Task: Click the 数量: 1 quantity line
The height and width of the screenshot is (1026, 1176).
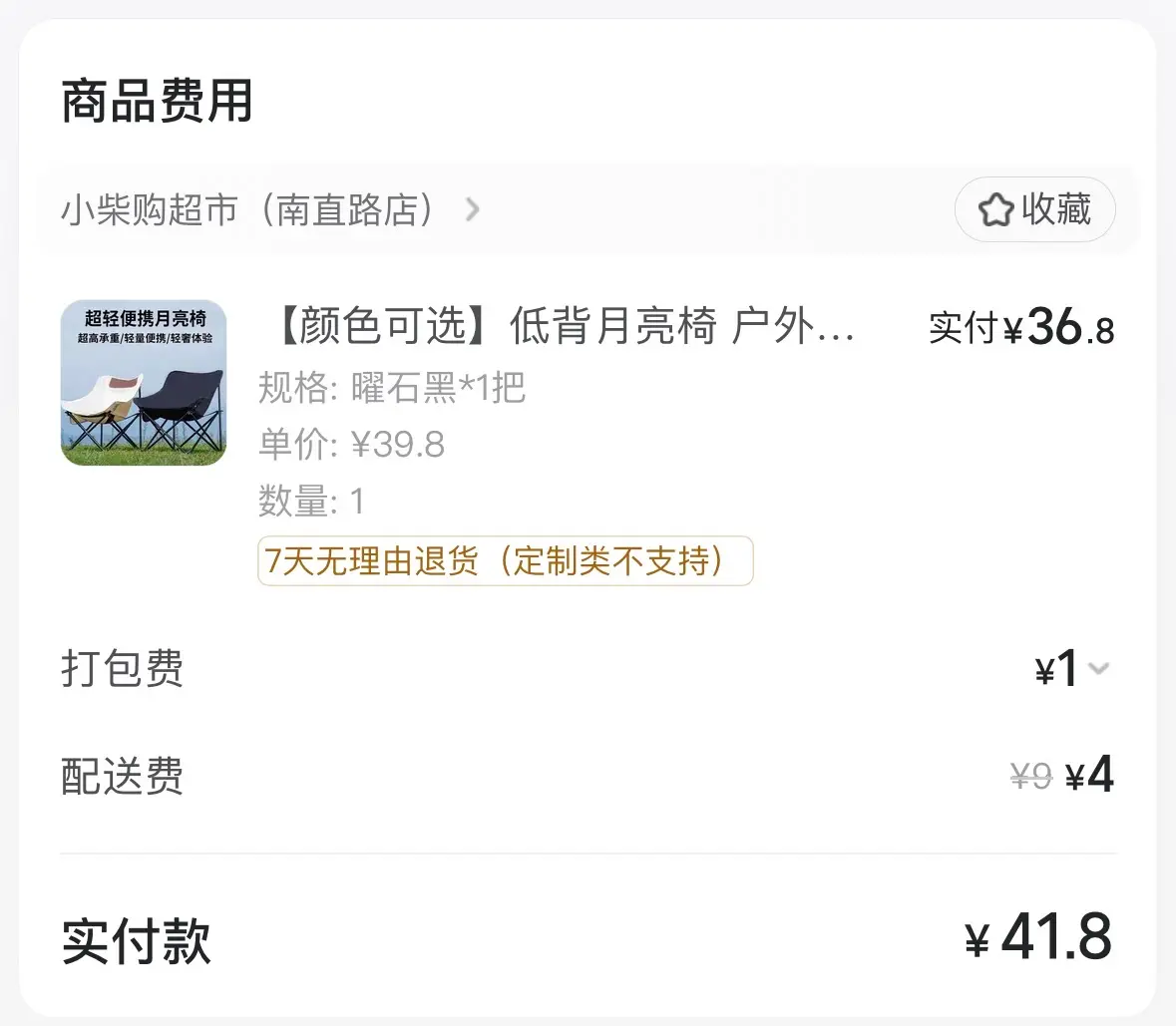Action: click(311, 501)
